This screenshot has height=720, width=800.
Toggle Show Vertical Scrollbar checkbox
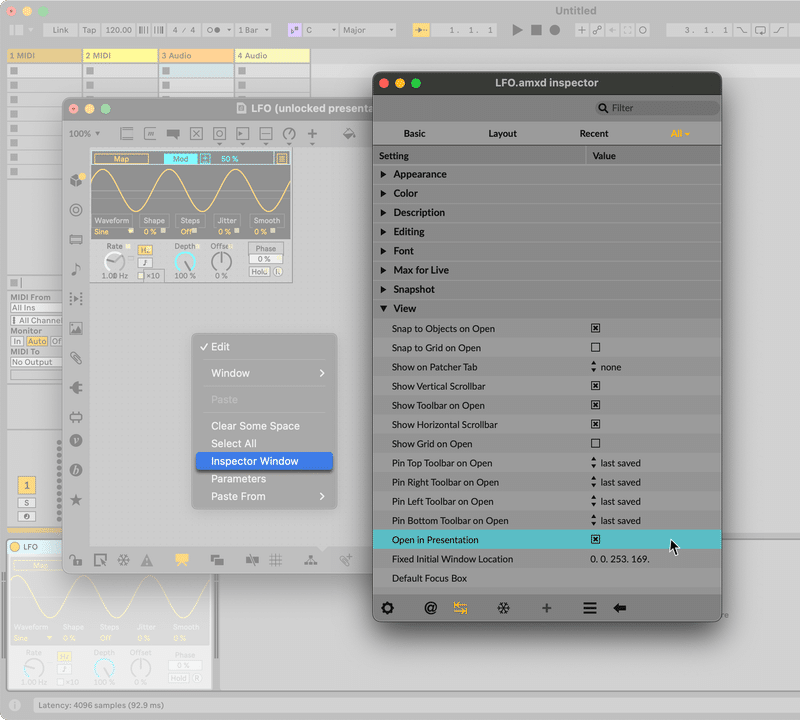[x=595, y=386]
